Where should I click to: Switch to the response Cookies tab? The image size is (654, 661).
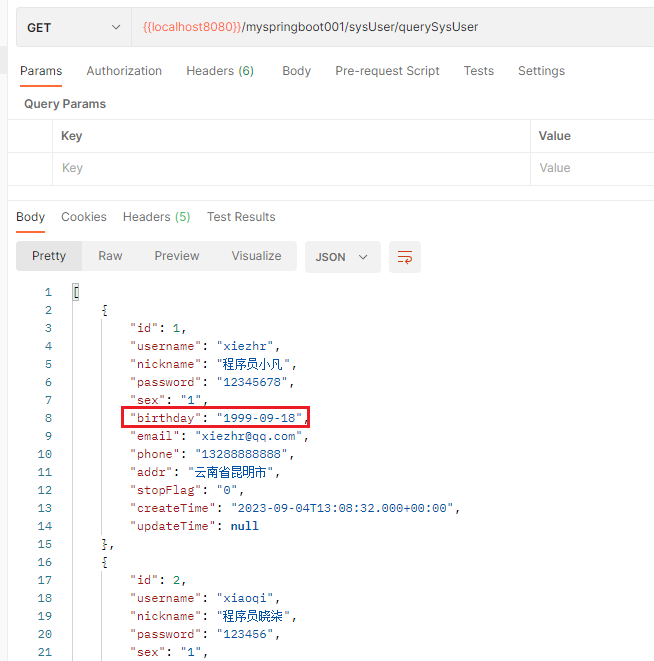tap(84, 217)
